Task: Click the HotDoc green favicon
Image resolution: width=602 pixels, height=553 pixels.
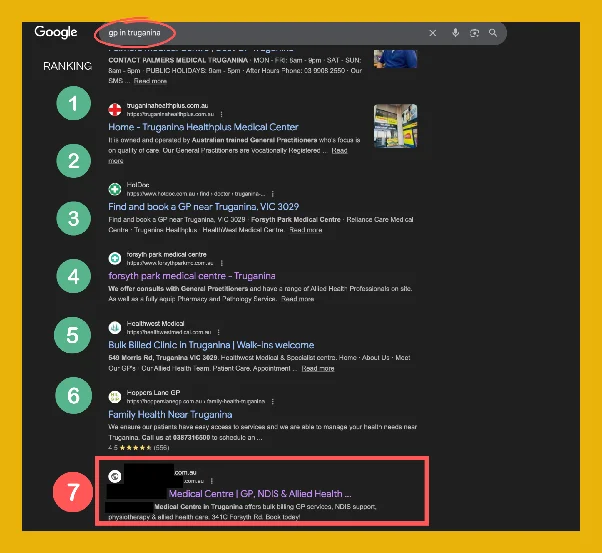Action: point(115,189)
